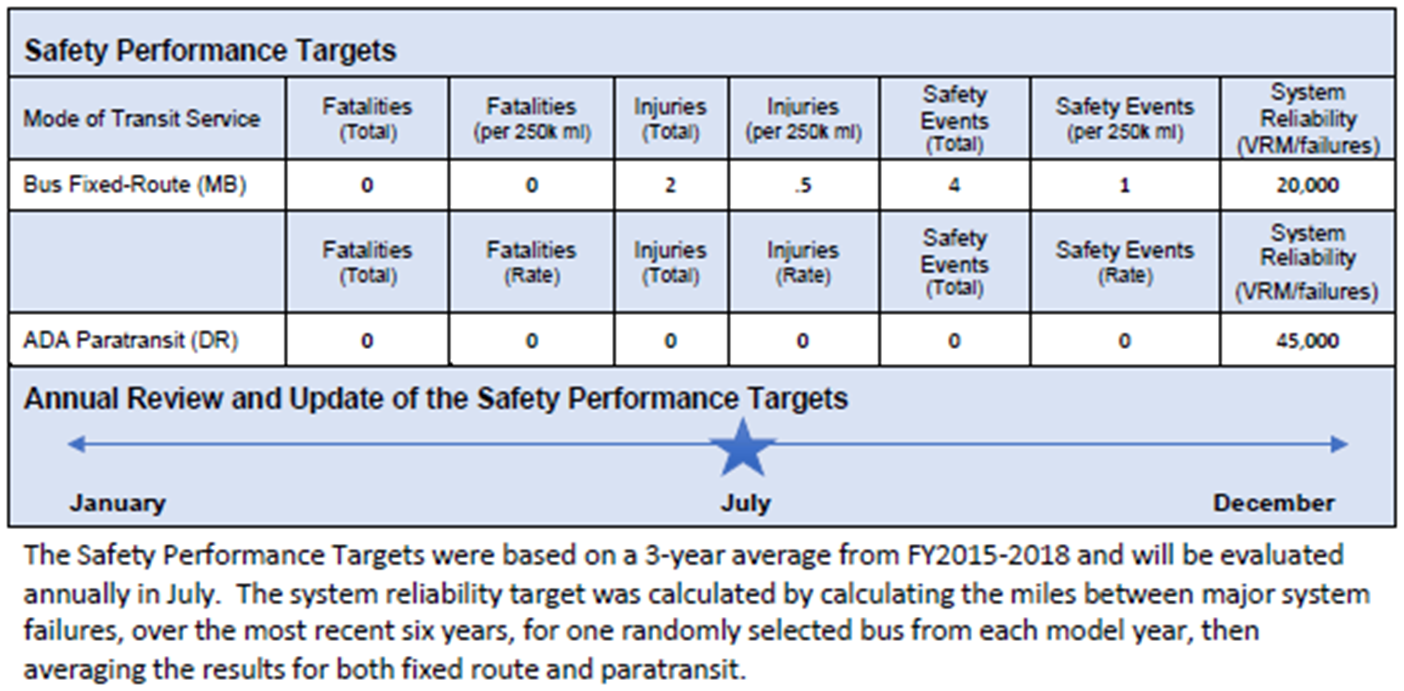
Task: Click the Annual Review and Update heading
Action: pyautogui.click(x=435, y=399)
